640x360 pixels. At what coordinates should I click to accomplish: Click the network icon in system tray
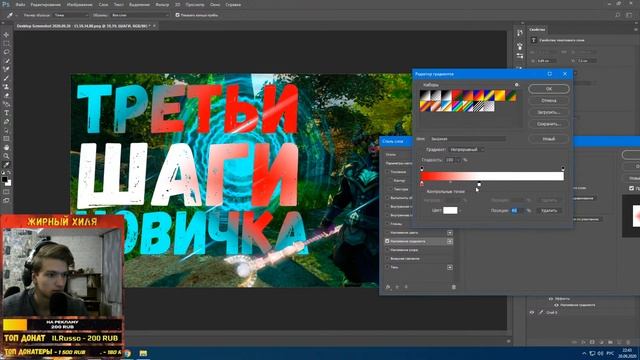(x=592, y=353)
